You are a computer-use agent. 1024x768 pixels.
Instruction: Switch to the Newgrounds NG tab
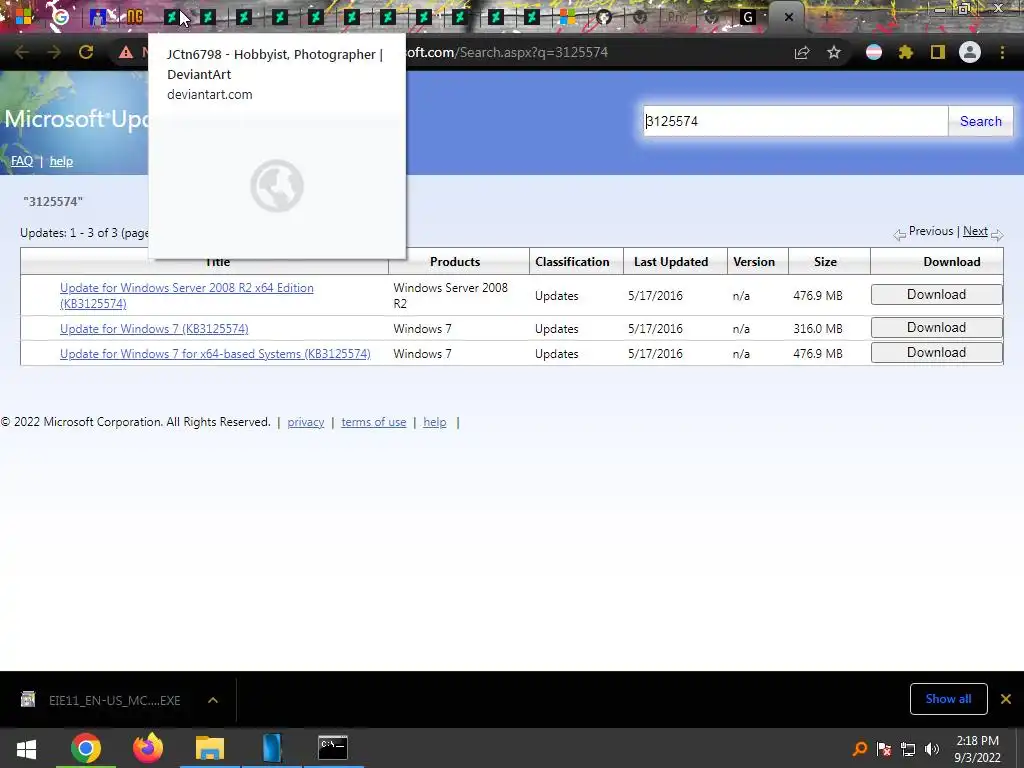click(135, 17)
